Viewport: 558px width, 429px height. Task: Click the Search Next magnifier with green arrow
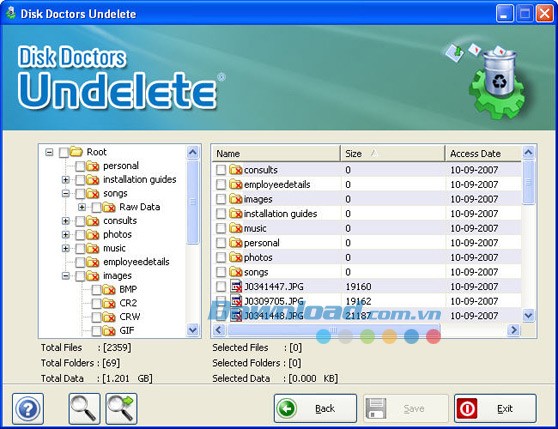click(x=121, y=409)
